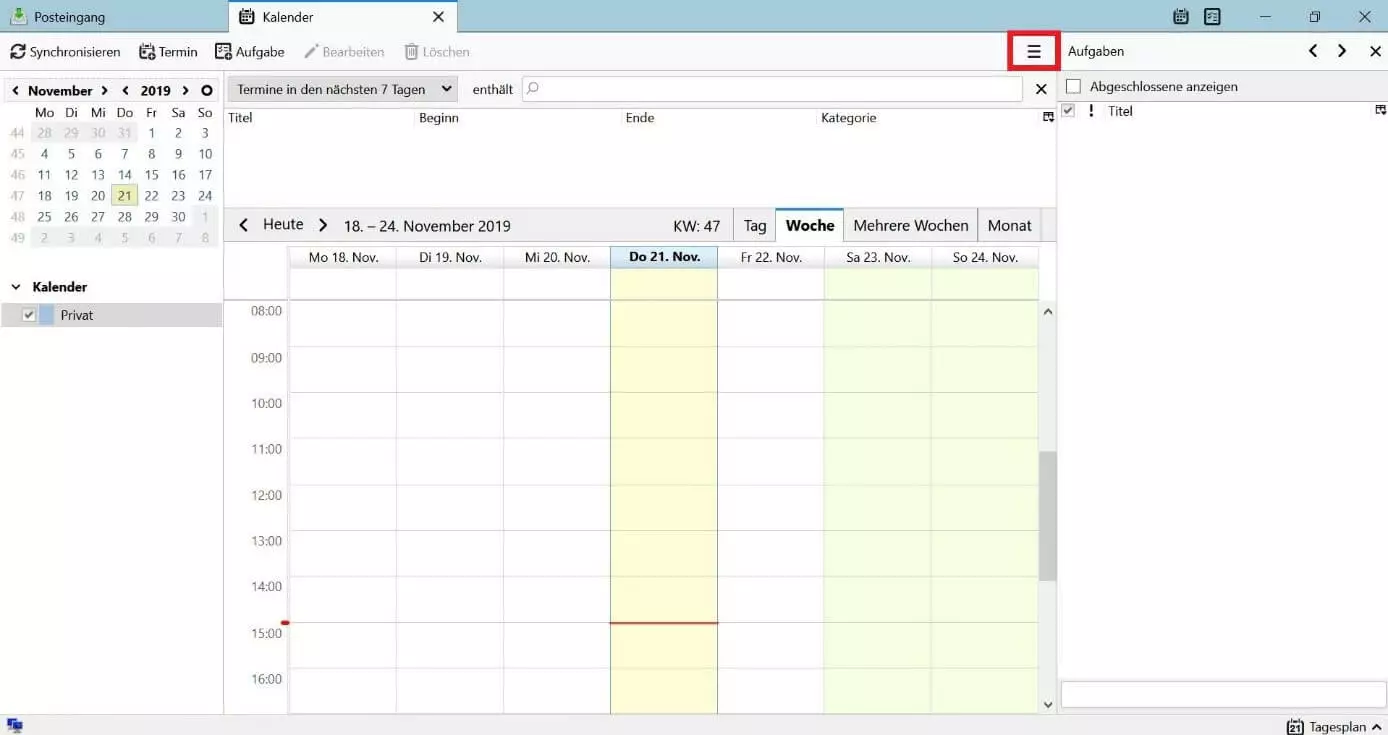1388x735 pixels.
Task: Click the event search input field
Action: [772, 89]
